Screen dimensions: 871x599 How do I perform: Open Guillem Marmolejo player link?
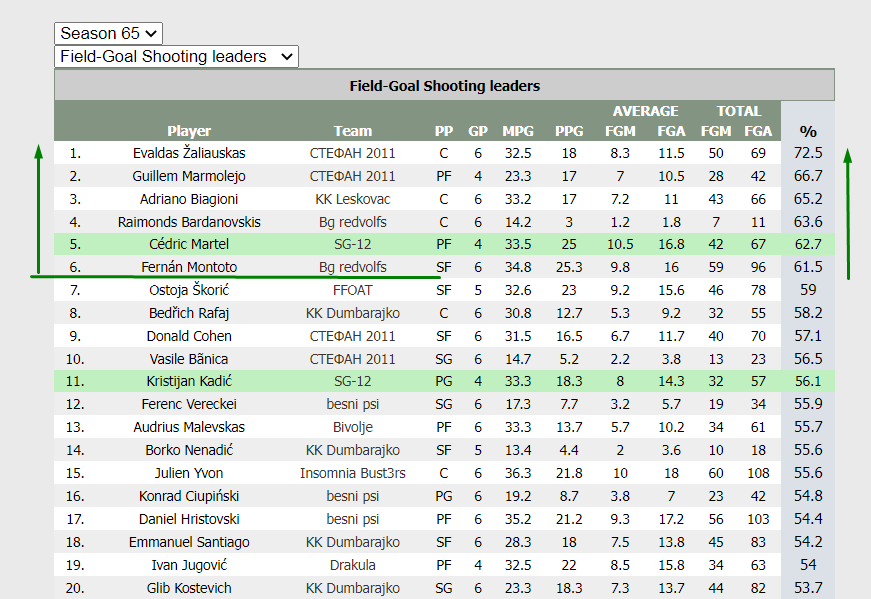point(189,176)
